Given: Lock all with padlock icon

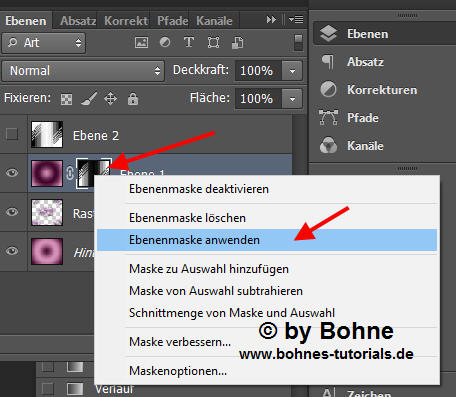Looking at the screenshot, I should coord(133,99).
